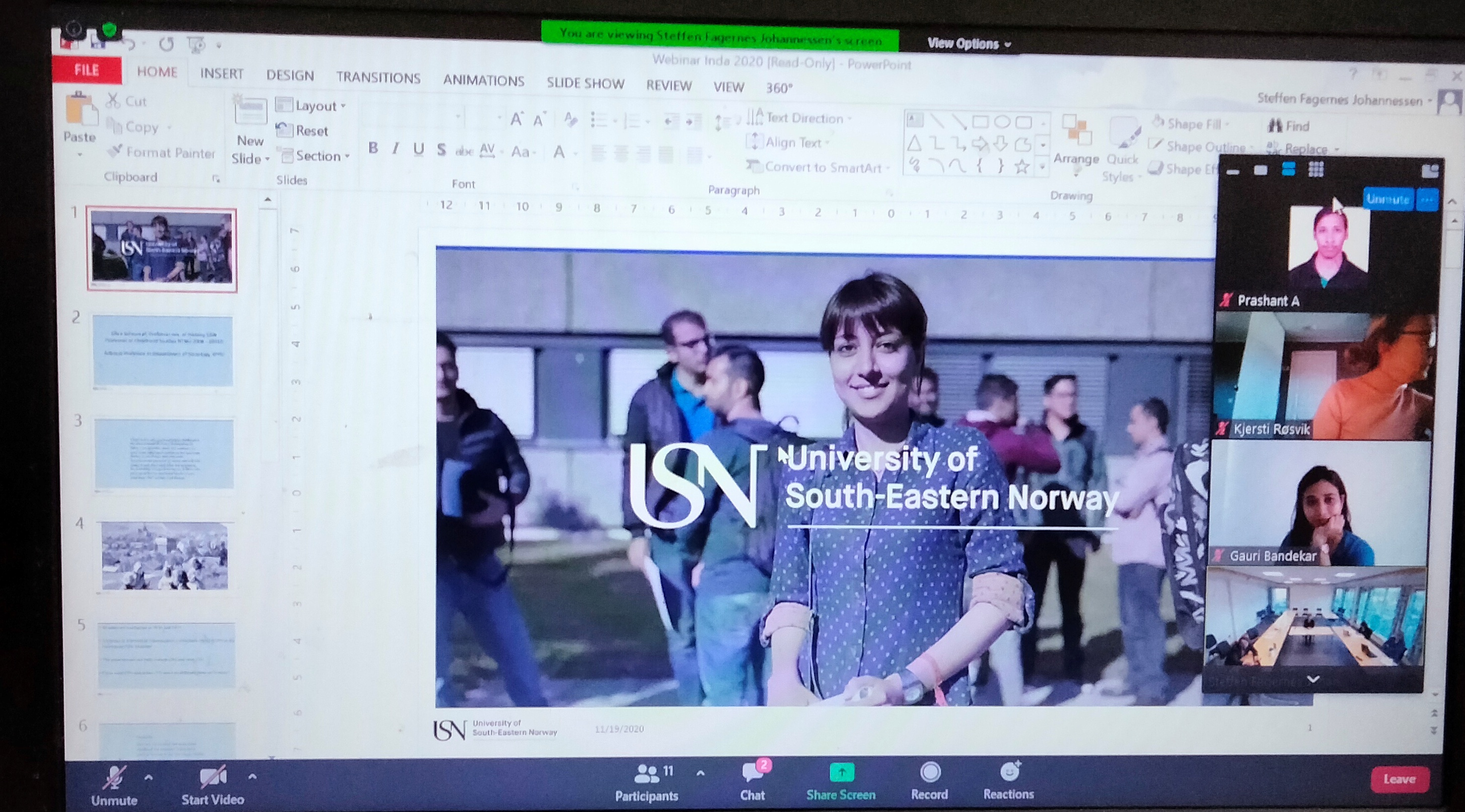Switch to the INSERT tab
This screenshot has height=812, width=1465.
click(x=222, y=73)
